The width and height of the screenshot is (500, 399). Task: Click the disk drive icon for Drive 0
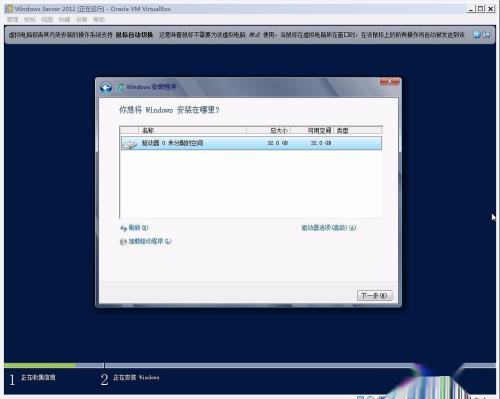[130, 144]
